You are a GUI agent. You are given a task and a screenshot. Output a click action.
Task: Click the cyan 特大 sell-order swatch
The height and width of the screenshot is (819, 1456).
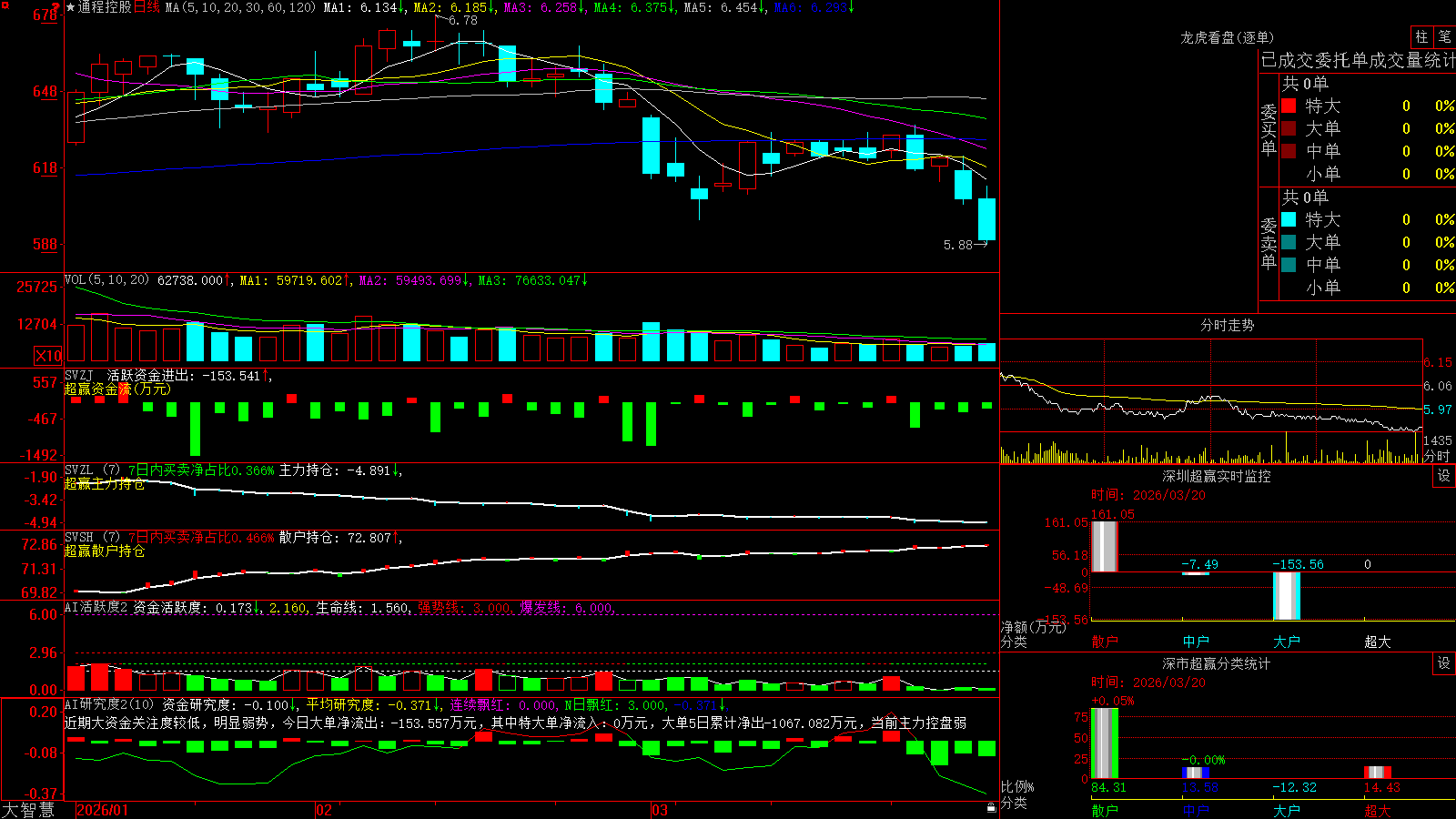[x=1289, y=219]
